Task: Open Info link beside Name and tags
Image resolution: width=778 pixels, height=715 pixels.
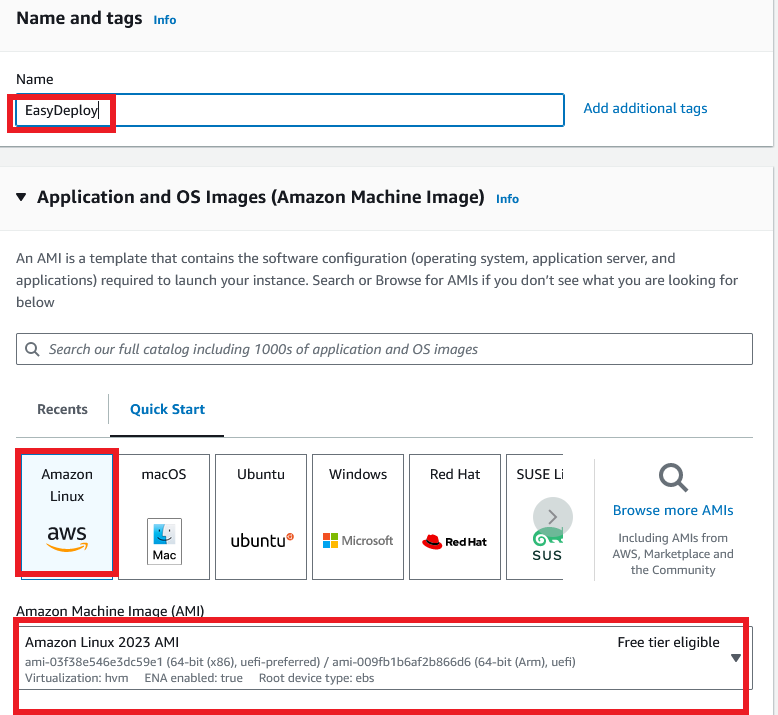Action: click(165, 20)
